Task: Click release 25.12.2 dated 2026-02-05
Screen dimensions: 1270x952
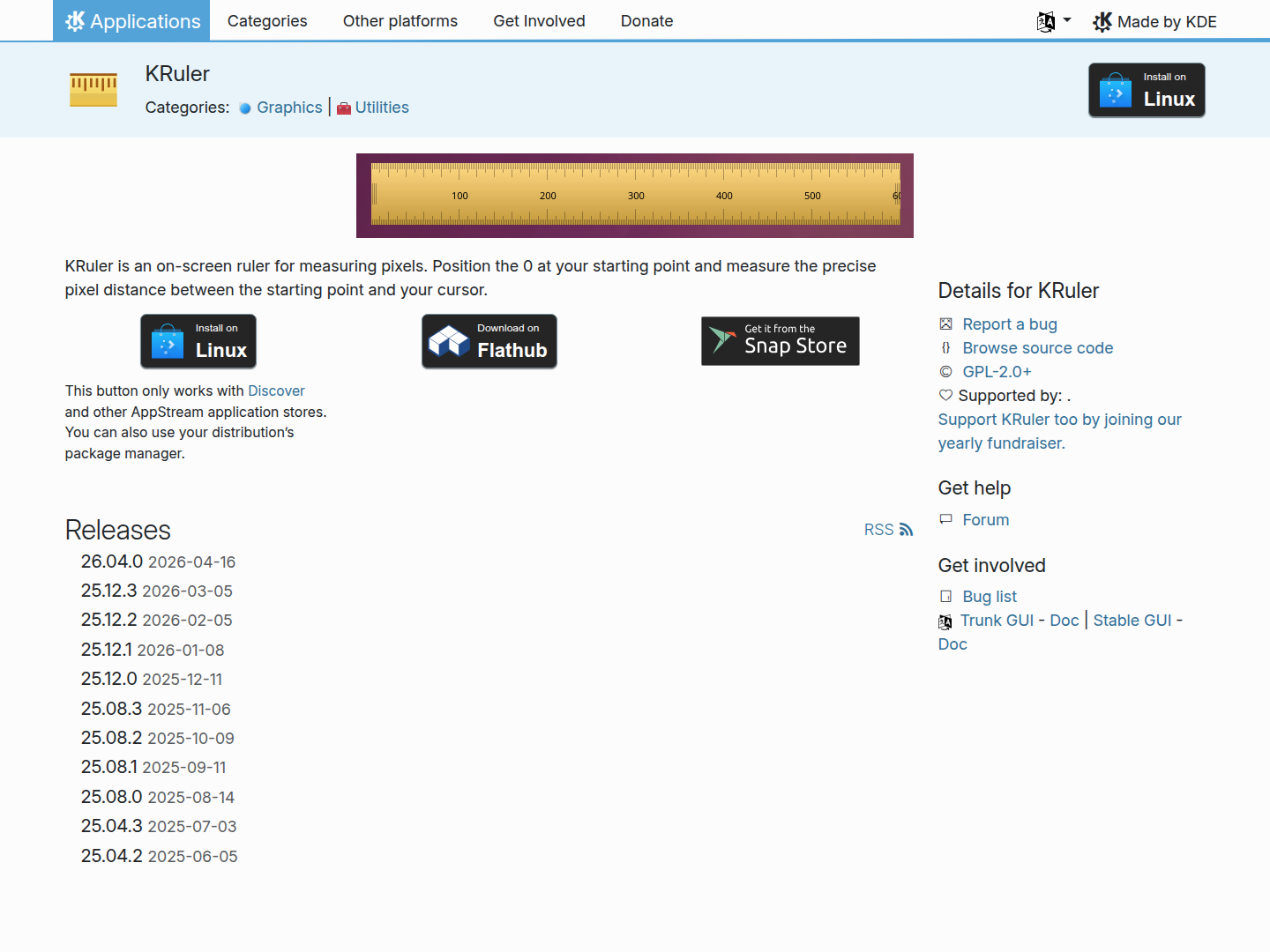Action: (157, 620)
